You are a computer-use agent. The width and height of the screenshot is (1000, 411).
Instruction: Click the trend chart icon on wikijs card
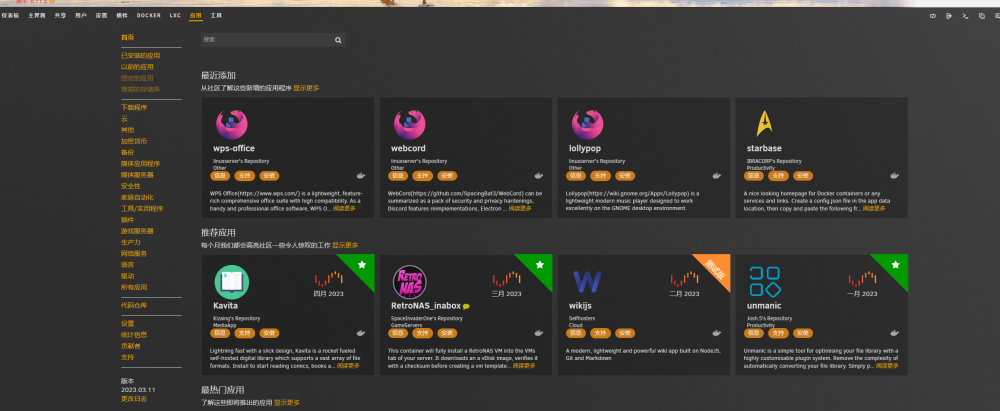pos(684,279)
